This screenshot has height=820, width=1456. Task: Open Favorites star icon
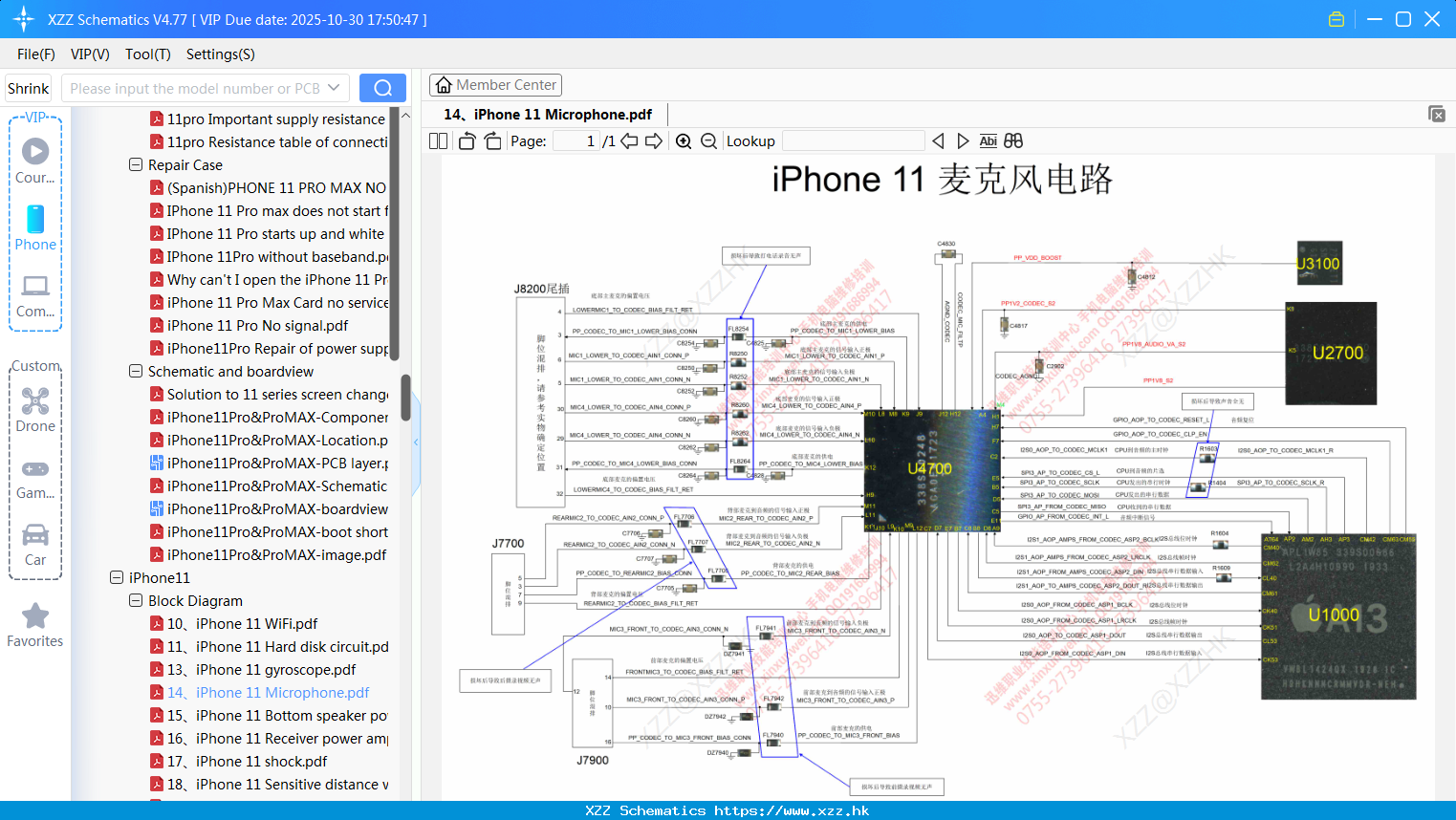click(35, 625)
